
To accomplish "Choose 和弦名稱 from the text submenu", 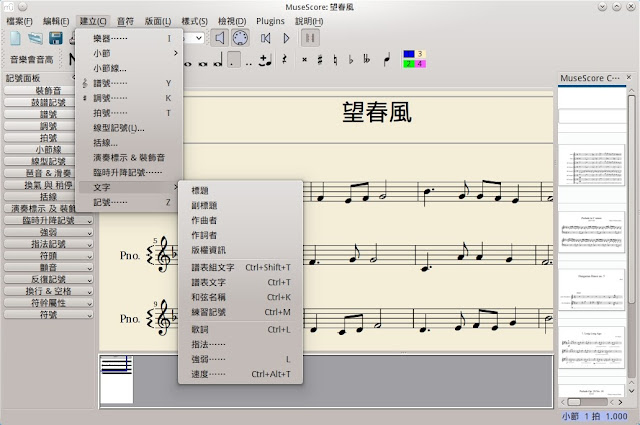I will (x=241, y=297).
